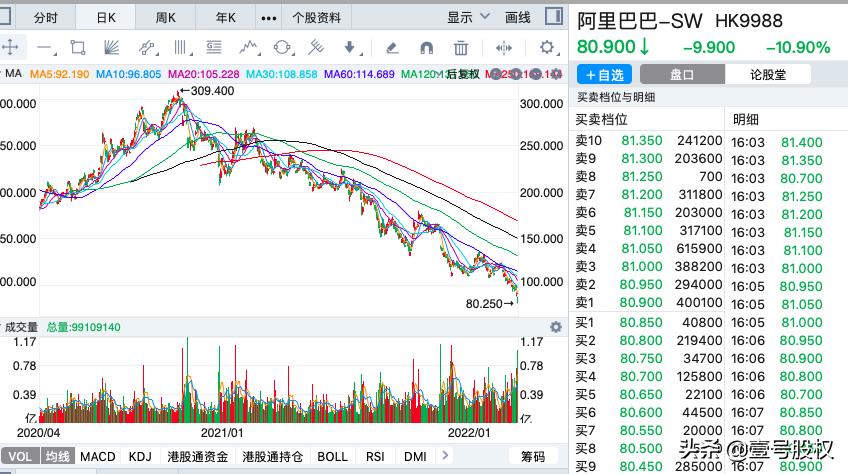Viewport: 848px width, 474px height.
Task: Switch to 日K daily candlestick tab
Action: click(x=106, y=18)
